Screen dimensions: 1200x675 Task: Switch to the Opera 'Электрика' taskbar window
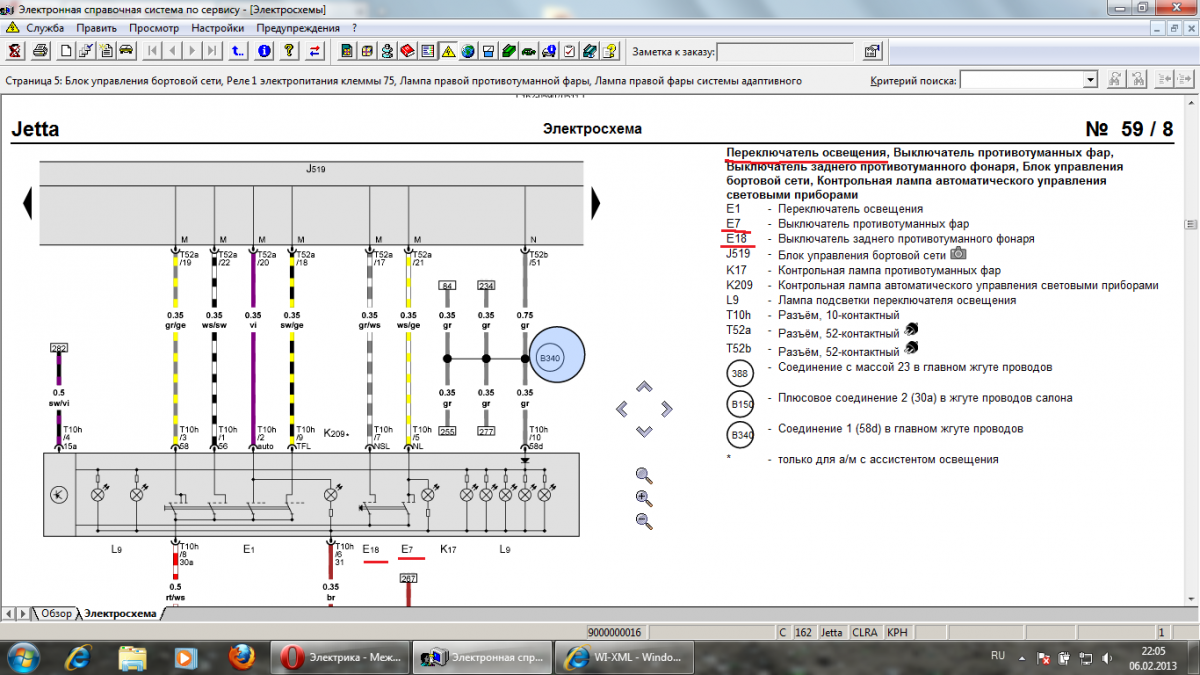[341, 657]
